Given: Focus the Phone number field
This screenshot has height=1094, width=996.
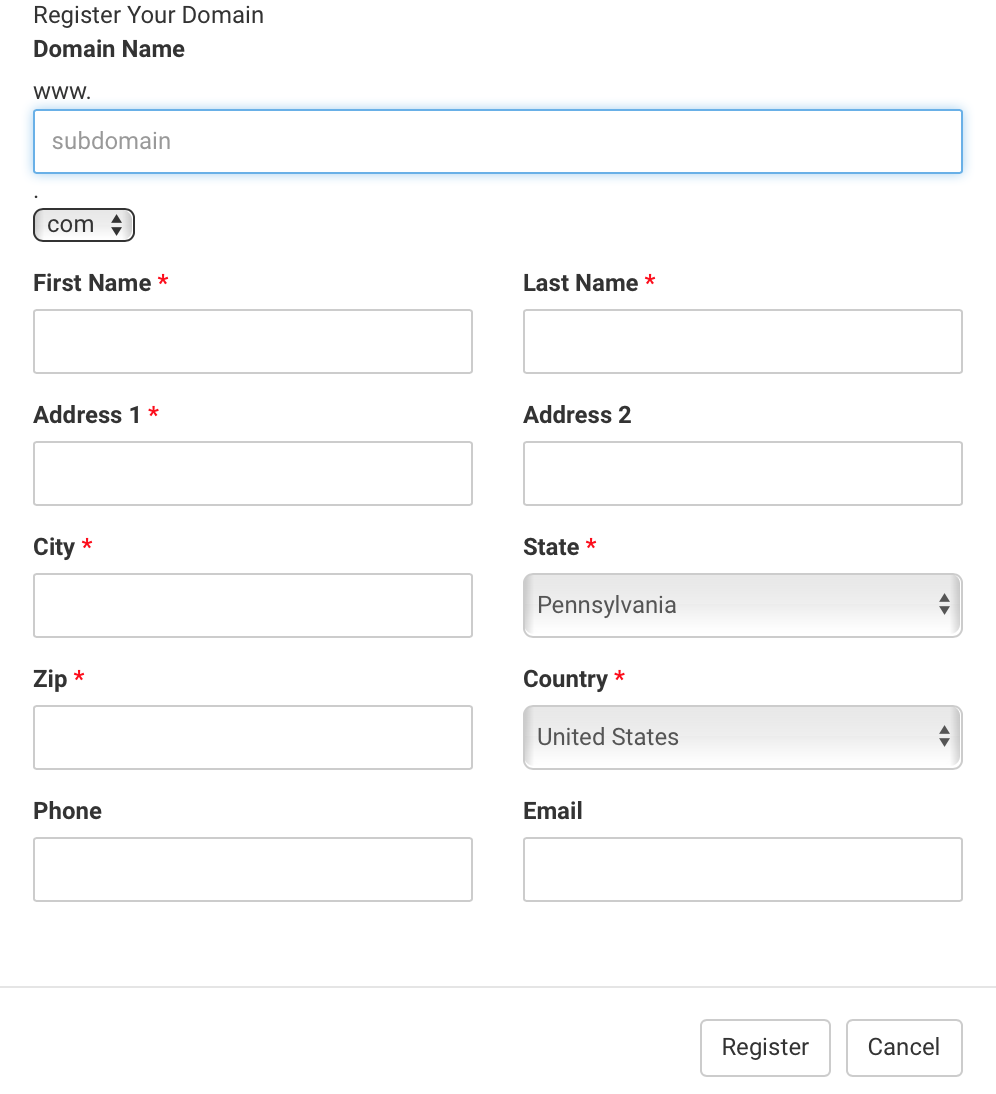Looking at the screenshot, I should [x=253, y=869].
